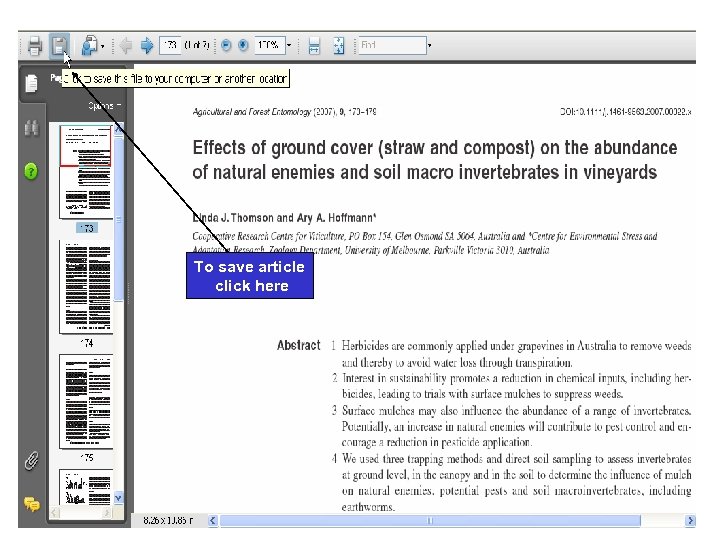Click thumbnail panel horizontal scroll left arrow
Image resolution: width=720 pixels, height=540 pixels.
click(x=55, y=512)
